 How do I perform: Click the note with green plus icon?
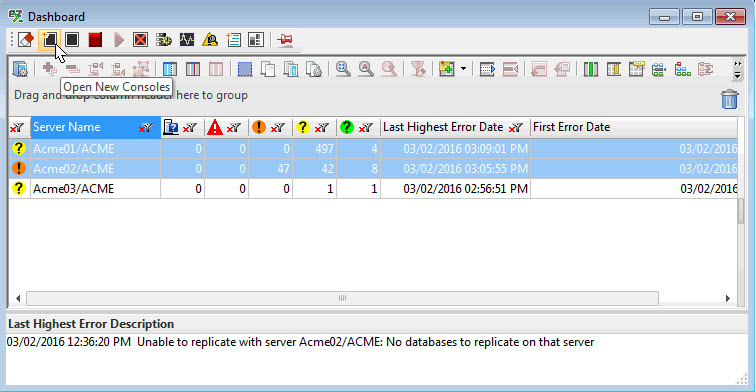(447, 69)
